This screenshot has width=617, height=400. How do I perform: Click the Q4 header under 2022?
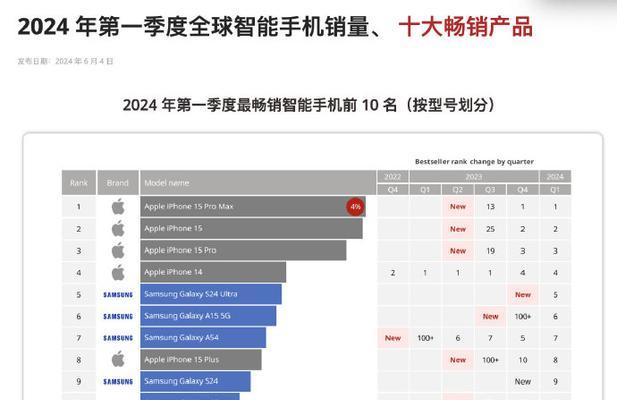point(393,190)
